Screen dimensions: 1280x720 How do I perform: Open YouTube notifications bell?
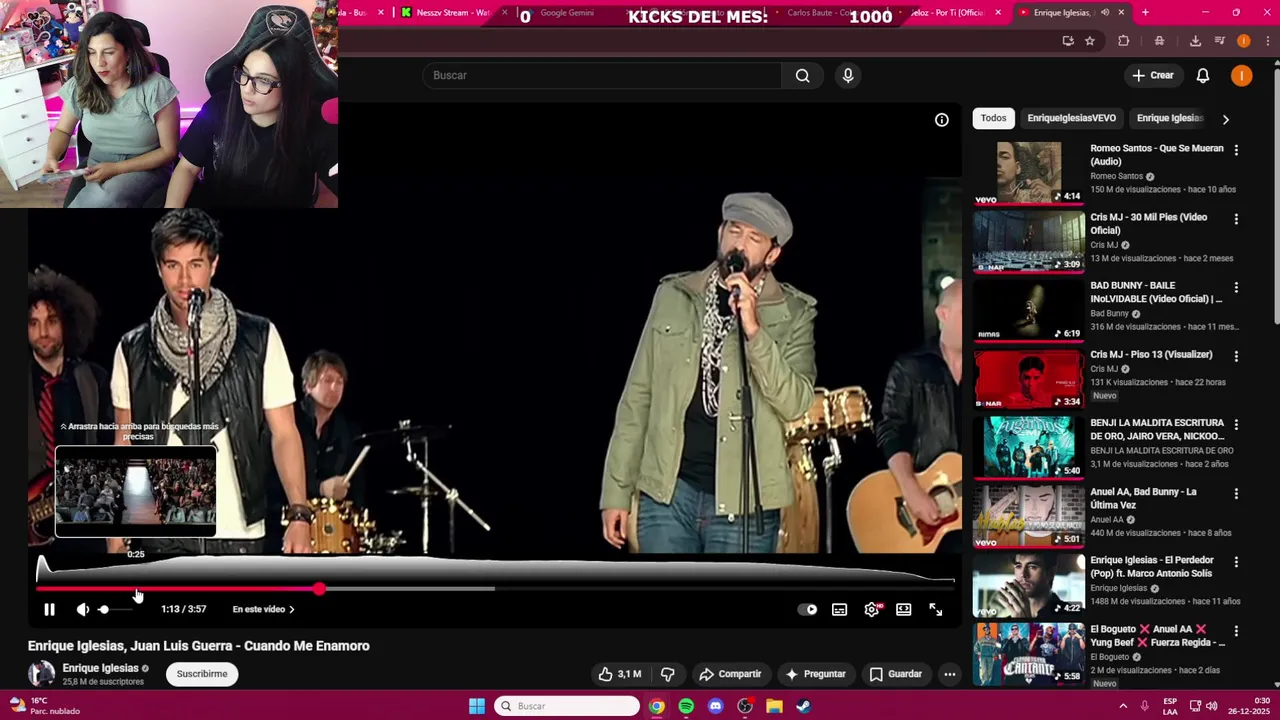coord(1203,75)
